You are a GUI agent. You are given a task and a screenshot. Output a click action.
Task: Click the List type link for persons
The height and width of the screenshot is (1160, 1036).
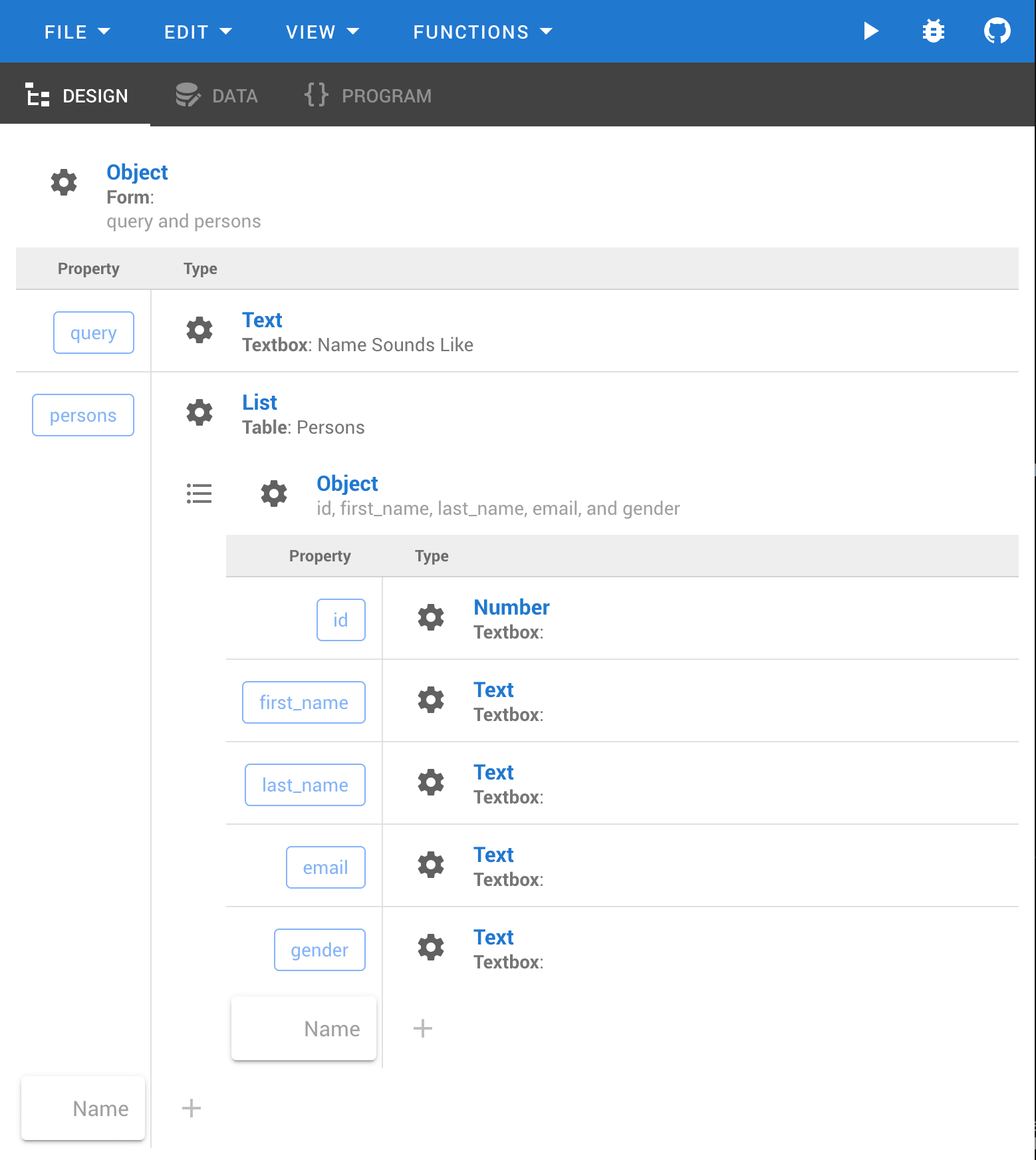259,402
